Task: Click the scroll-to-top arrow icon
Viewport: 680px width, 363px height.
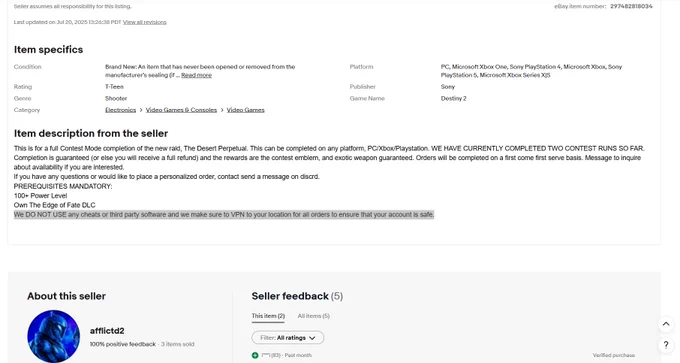Action: [666, 324]
